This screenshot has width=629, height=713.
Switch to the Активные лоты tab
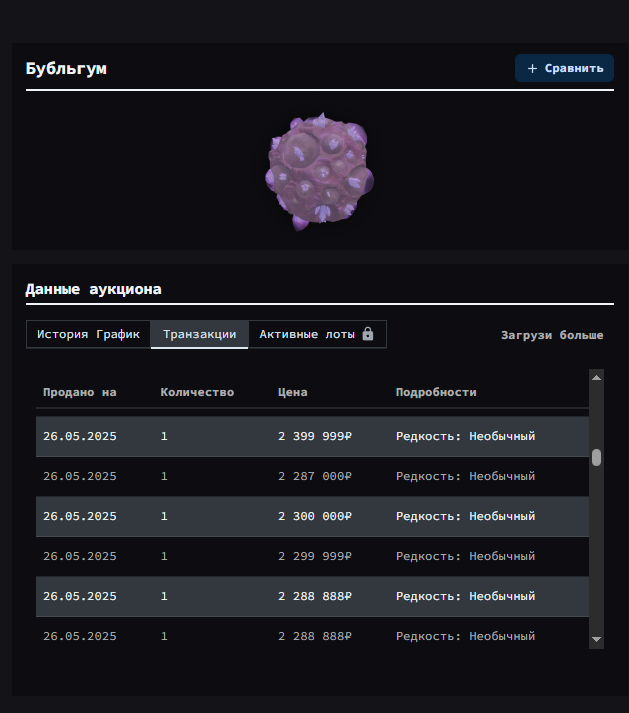click(x=317, y=334)
